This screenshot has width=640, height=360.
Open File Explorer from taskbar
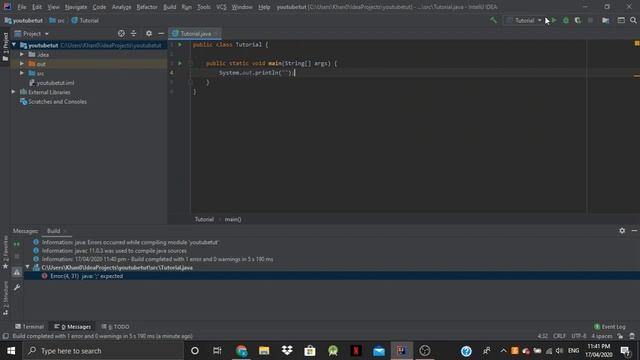pyautogui.click(x=264, y=351)
